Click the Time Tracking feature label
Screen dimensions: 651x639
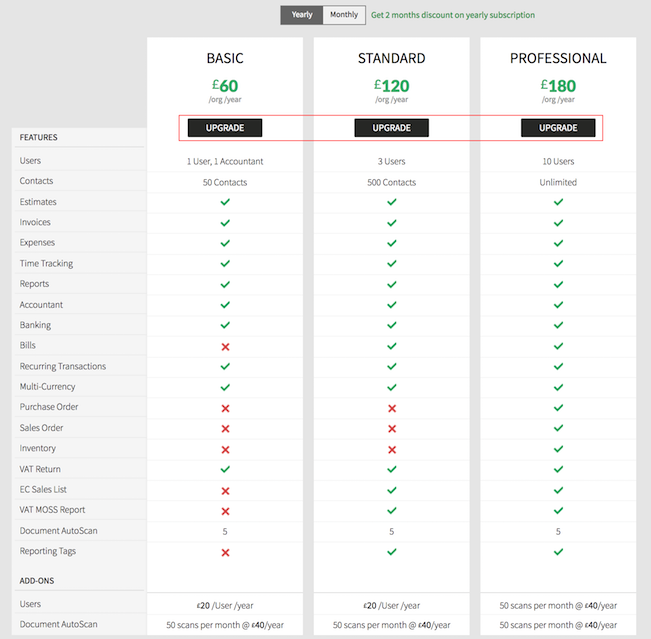tap(46, 264)
